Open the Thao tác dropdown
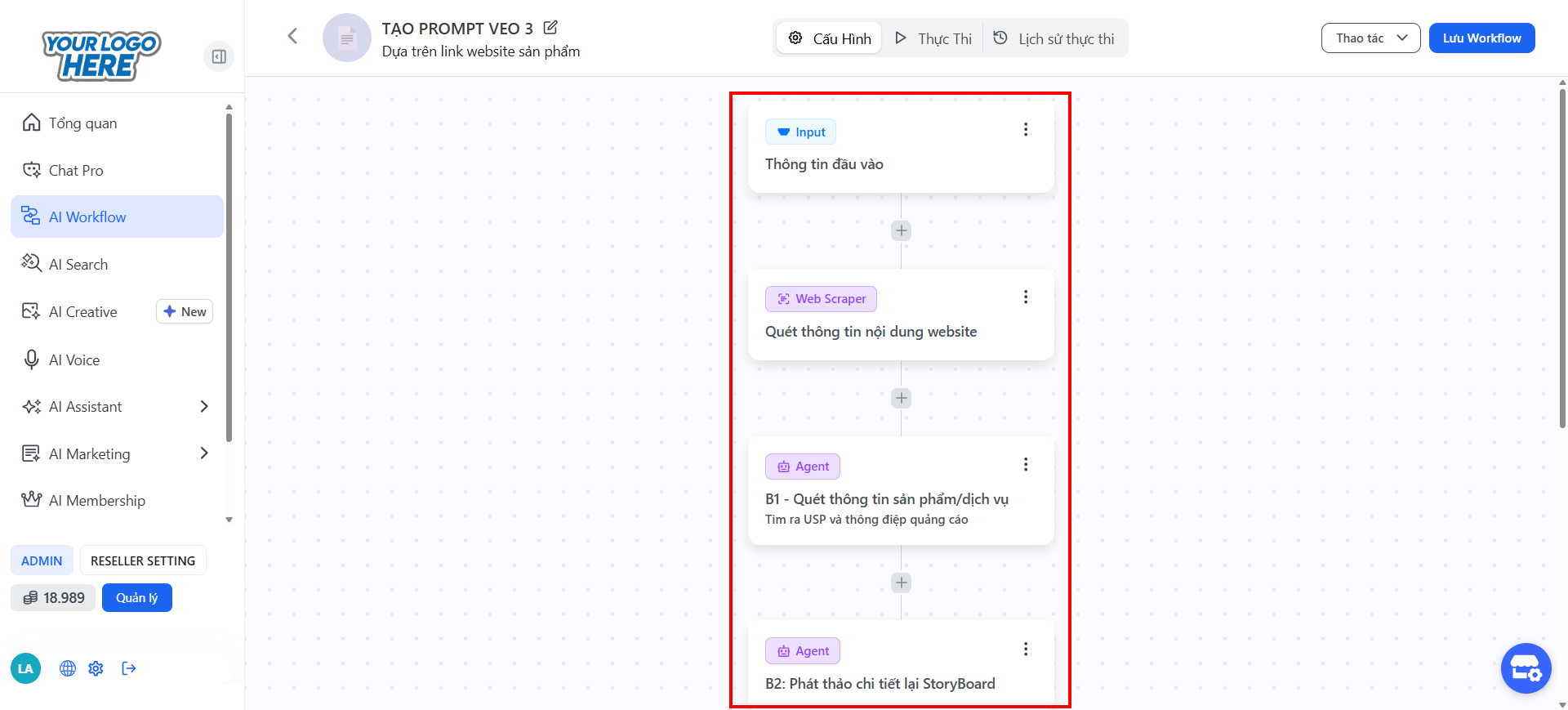The height and width of the screenshot is (710, 1568). (1370, 38)
